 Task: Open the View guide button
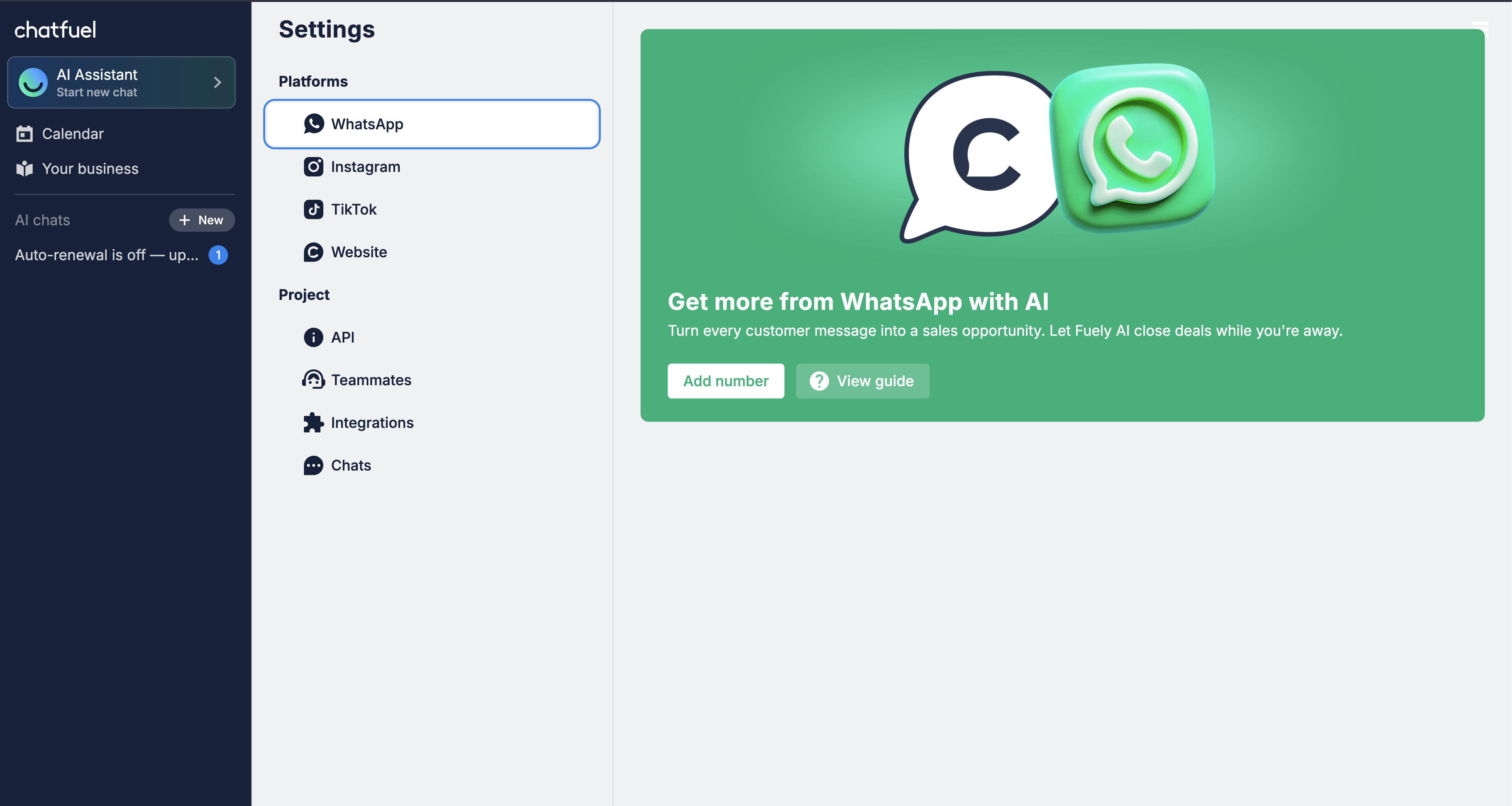[x=862, y=381]
